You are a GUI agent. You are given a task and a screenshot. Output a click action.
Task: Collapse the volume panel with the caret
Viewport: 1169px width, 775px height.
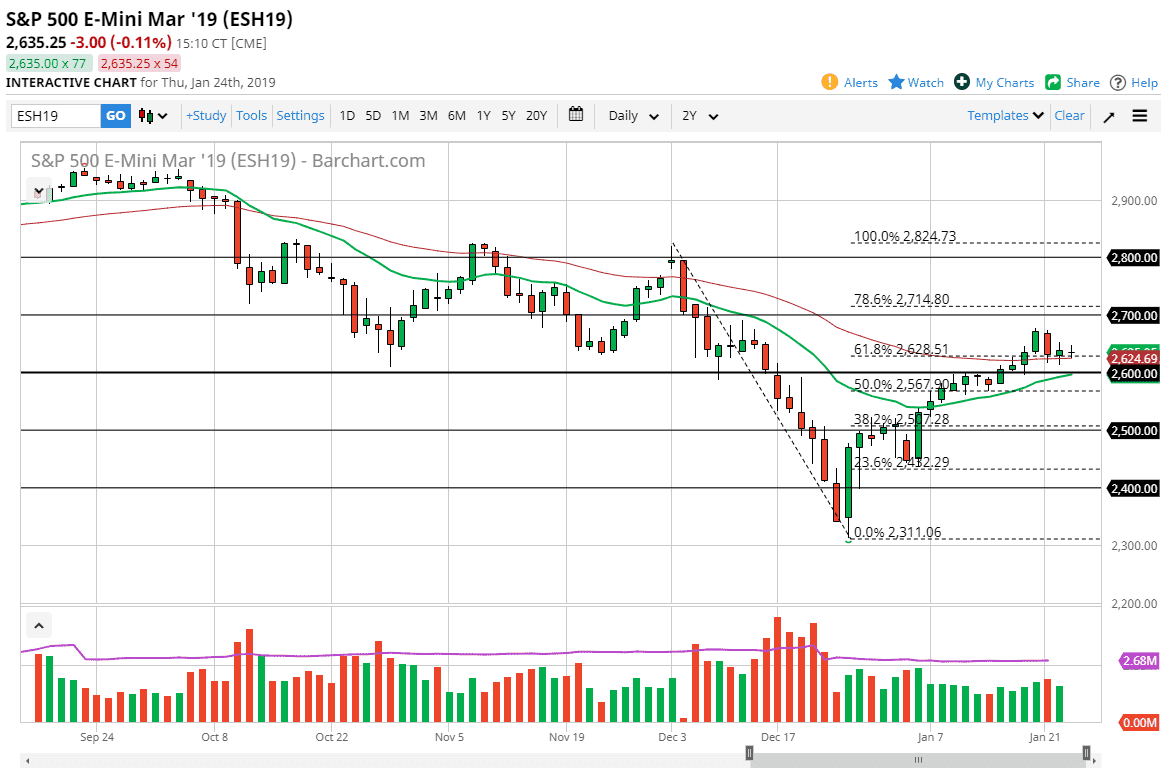[38, 624]
